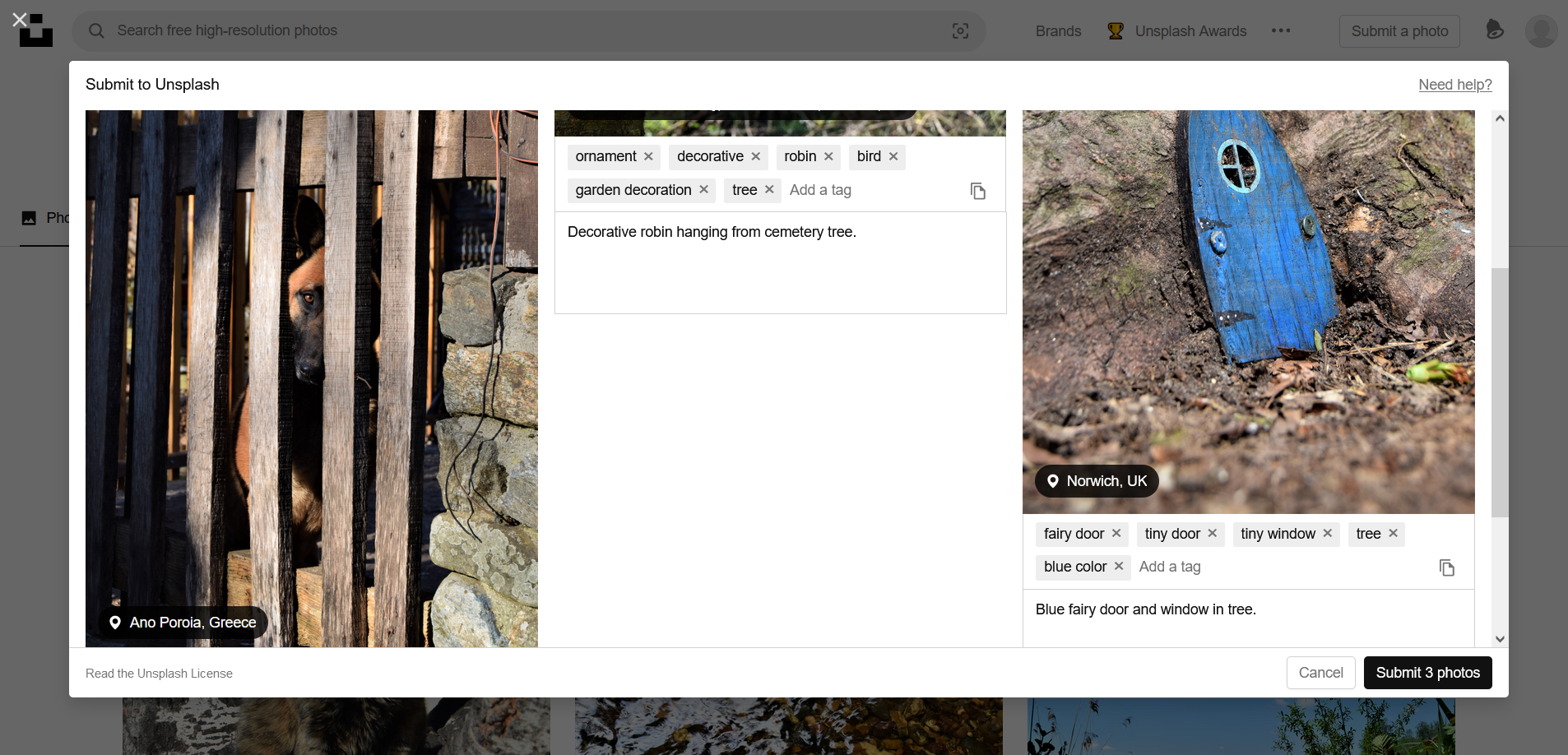
Task: Remove the blue color tag
Action: (1119, 566)
